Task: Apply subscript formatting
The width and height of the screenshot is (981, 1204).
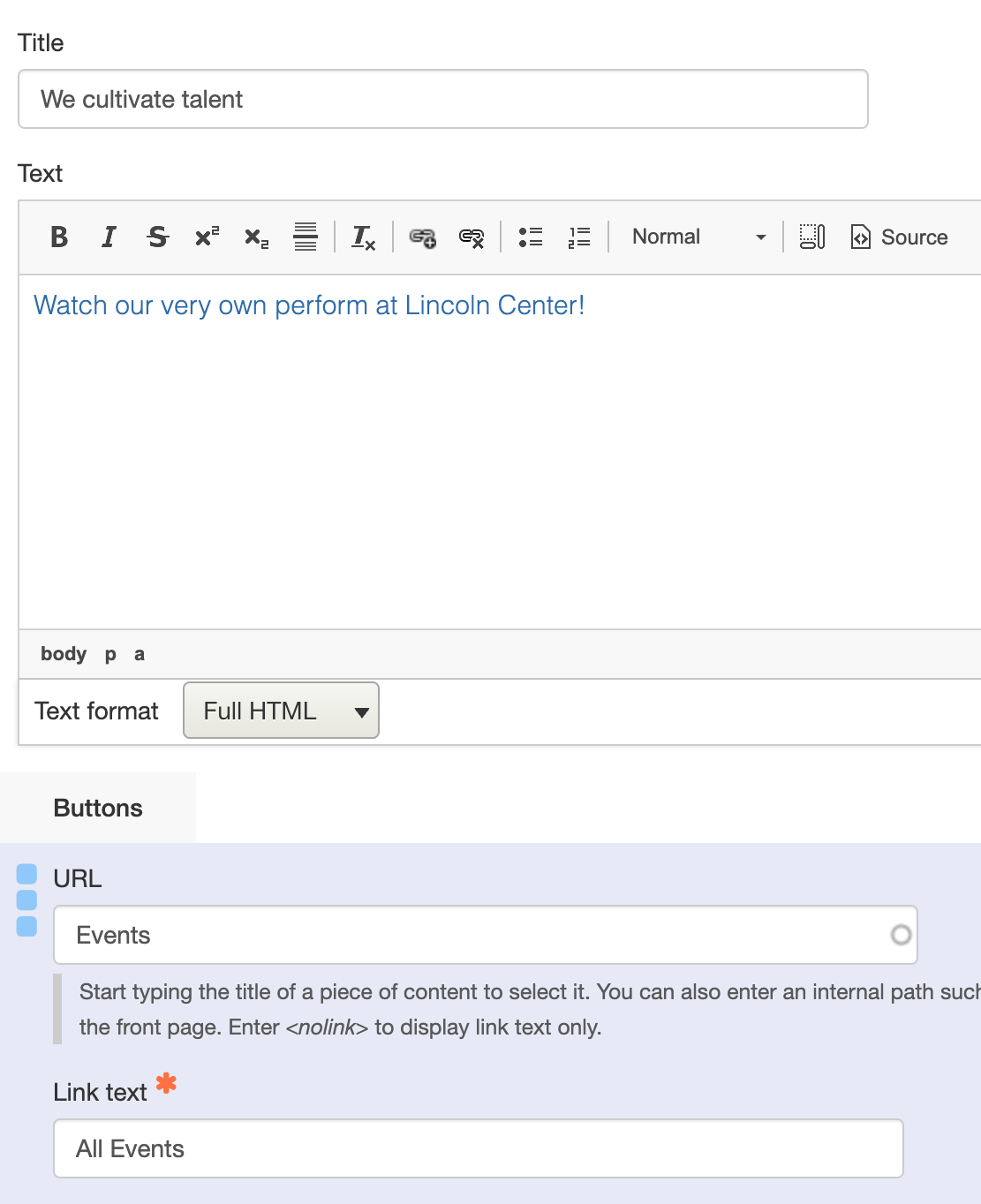Action: 257,237
